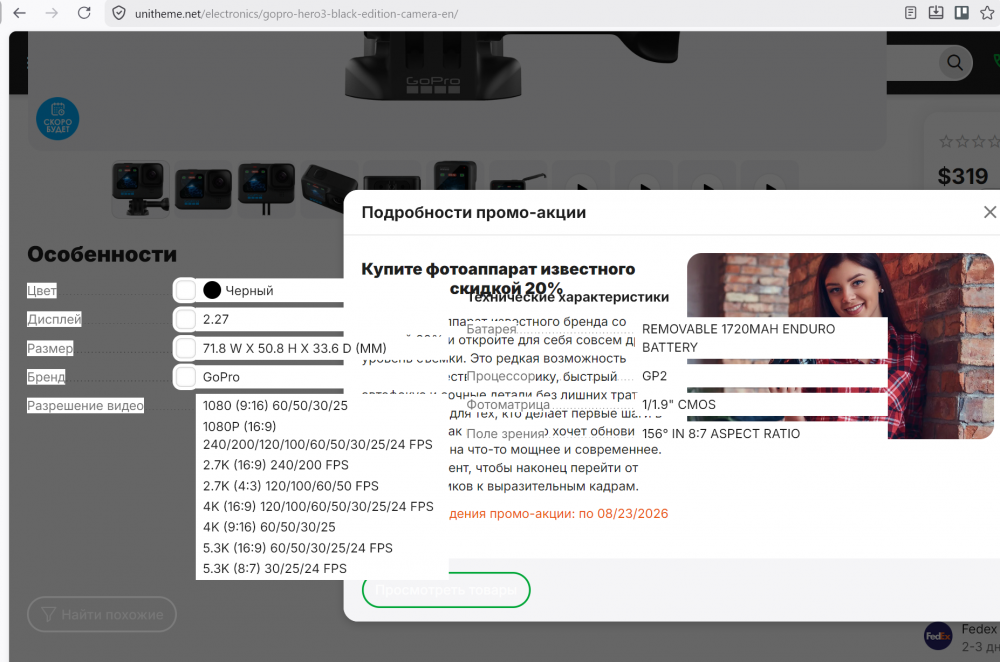Click the FedEx shipping logo
This screenshot has height=662, width=1000.
[937, 636]
